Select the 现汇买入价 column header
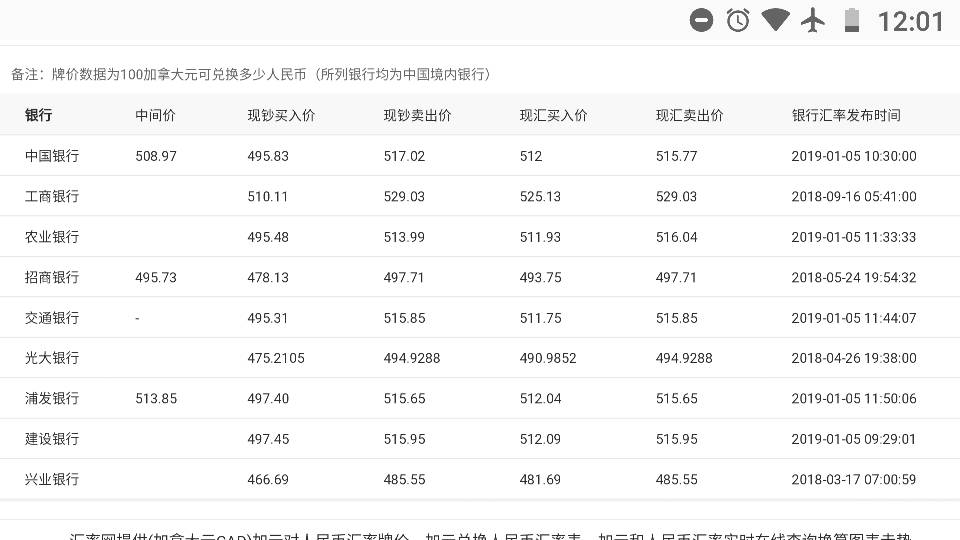 pos(553,115)
